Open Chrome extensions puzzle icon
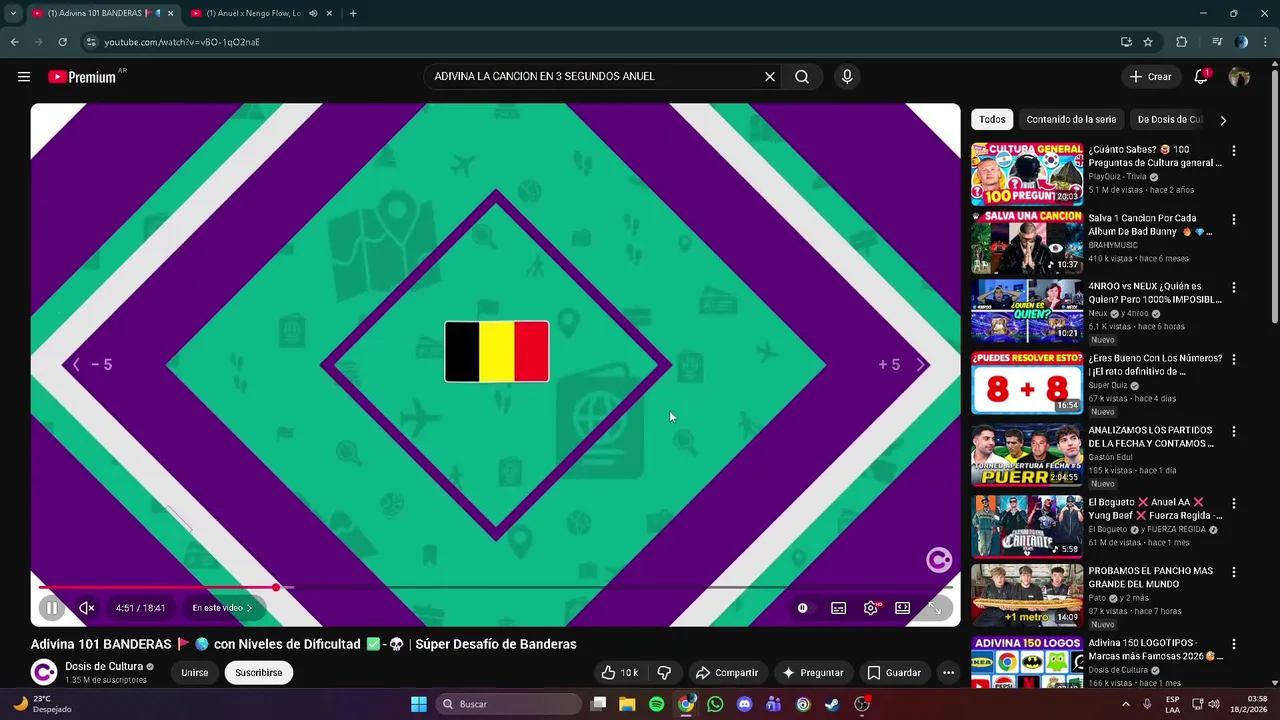This screenshot has width=1280, height=720. pyautogui.click(x=1181, y=42)
